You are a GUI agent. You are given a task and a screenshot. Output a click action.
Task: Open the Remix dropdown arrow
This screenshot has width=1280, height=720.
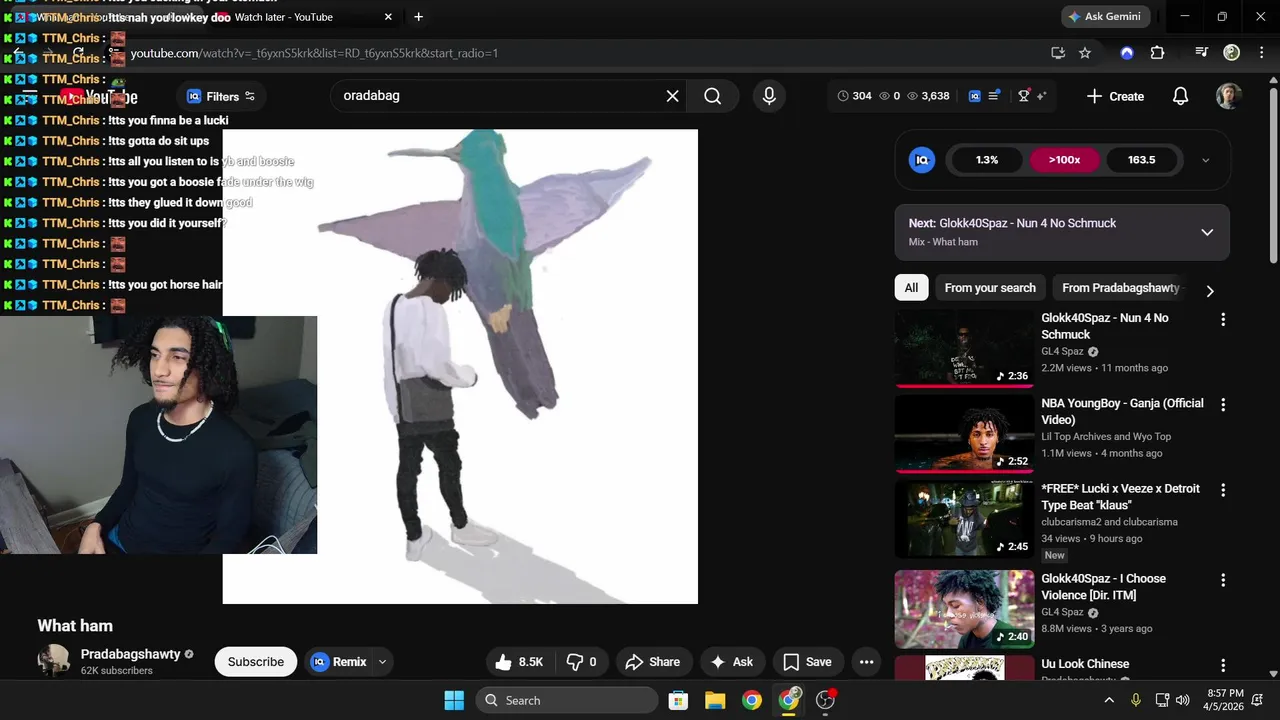382,662
